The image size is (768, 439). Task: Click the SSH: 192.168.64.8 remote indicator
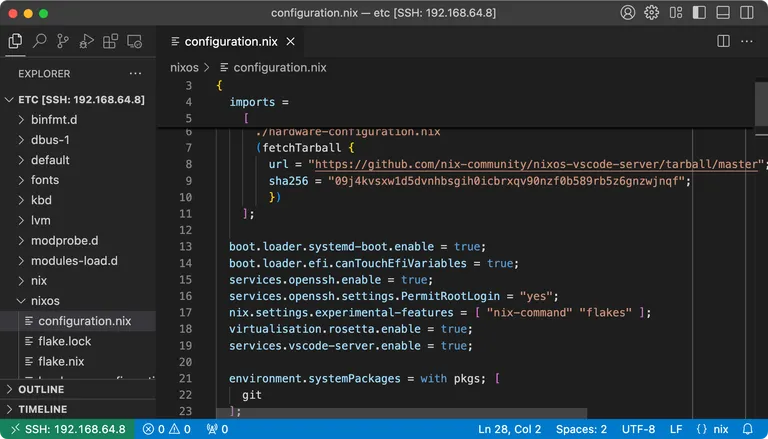click(68, 429)
